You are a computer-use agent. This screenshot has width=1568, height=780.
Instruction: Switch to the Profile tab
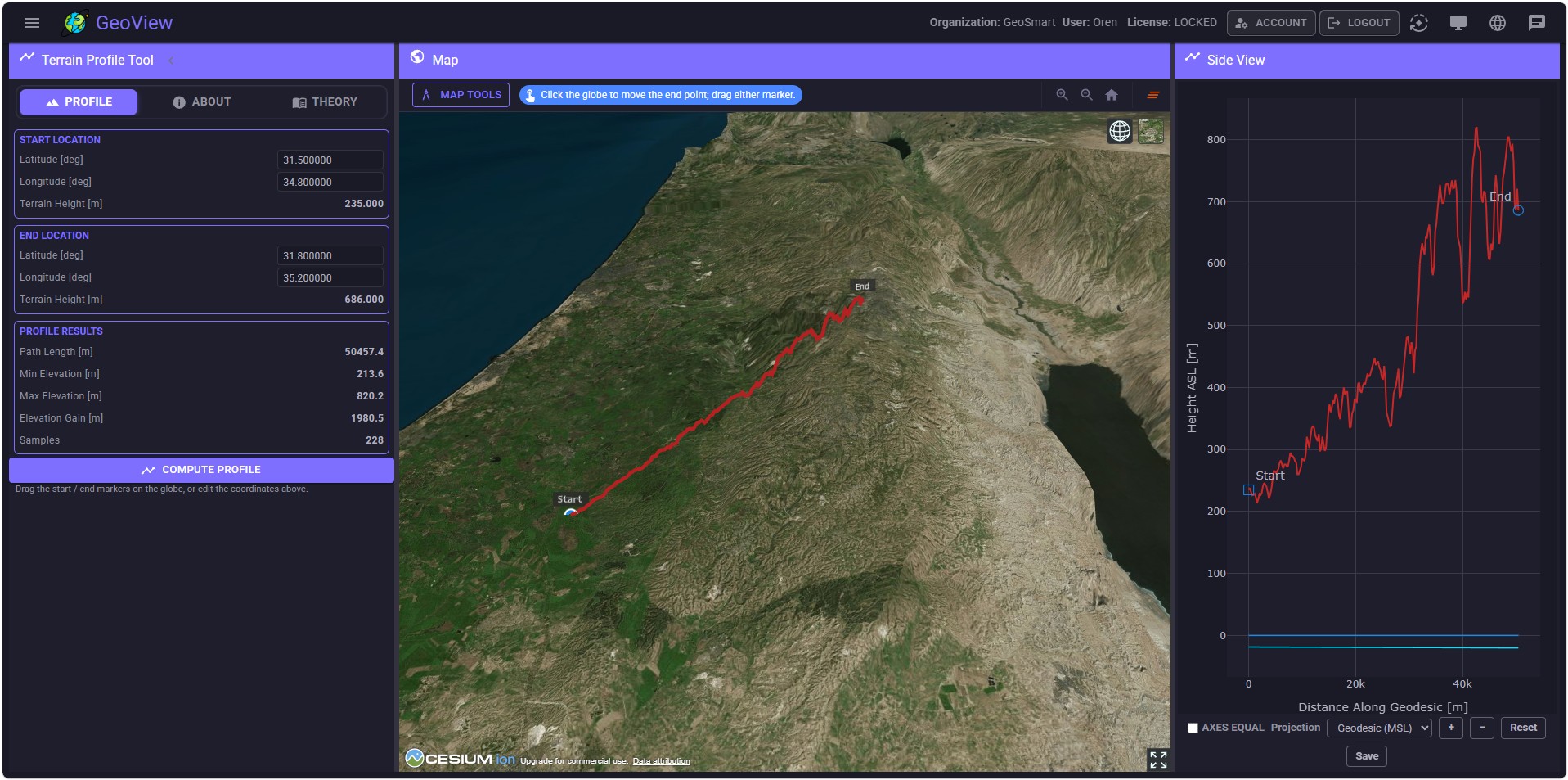(x=79, y=102)
